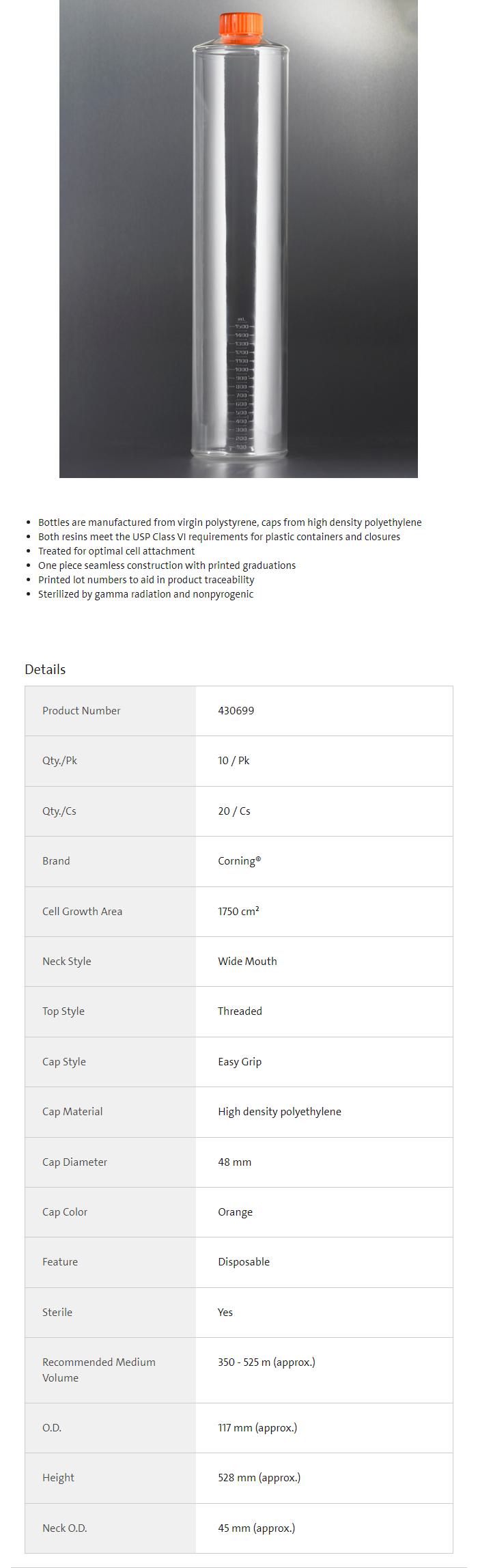Click the bullet about virgin polystyrene bottles
Image resolution: width=478 pixels, height=1568 pixels.
(x=229, y=522)
